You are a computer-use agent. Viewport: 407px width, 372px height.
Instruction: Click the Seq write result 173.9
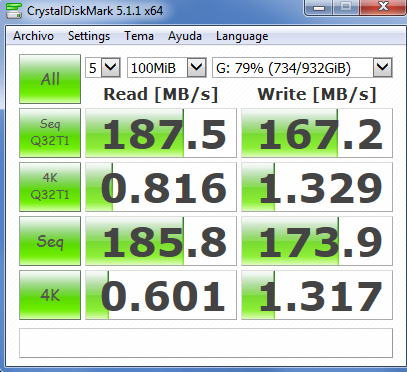coord(317,241)
